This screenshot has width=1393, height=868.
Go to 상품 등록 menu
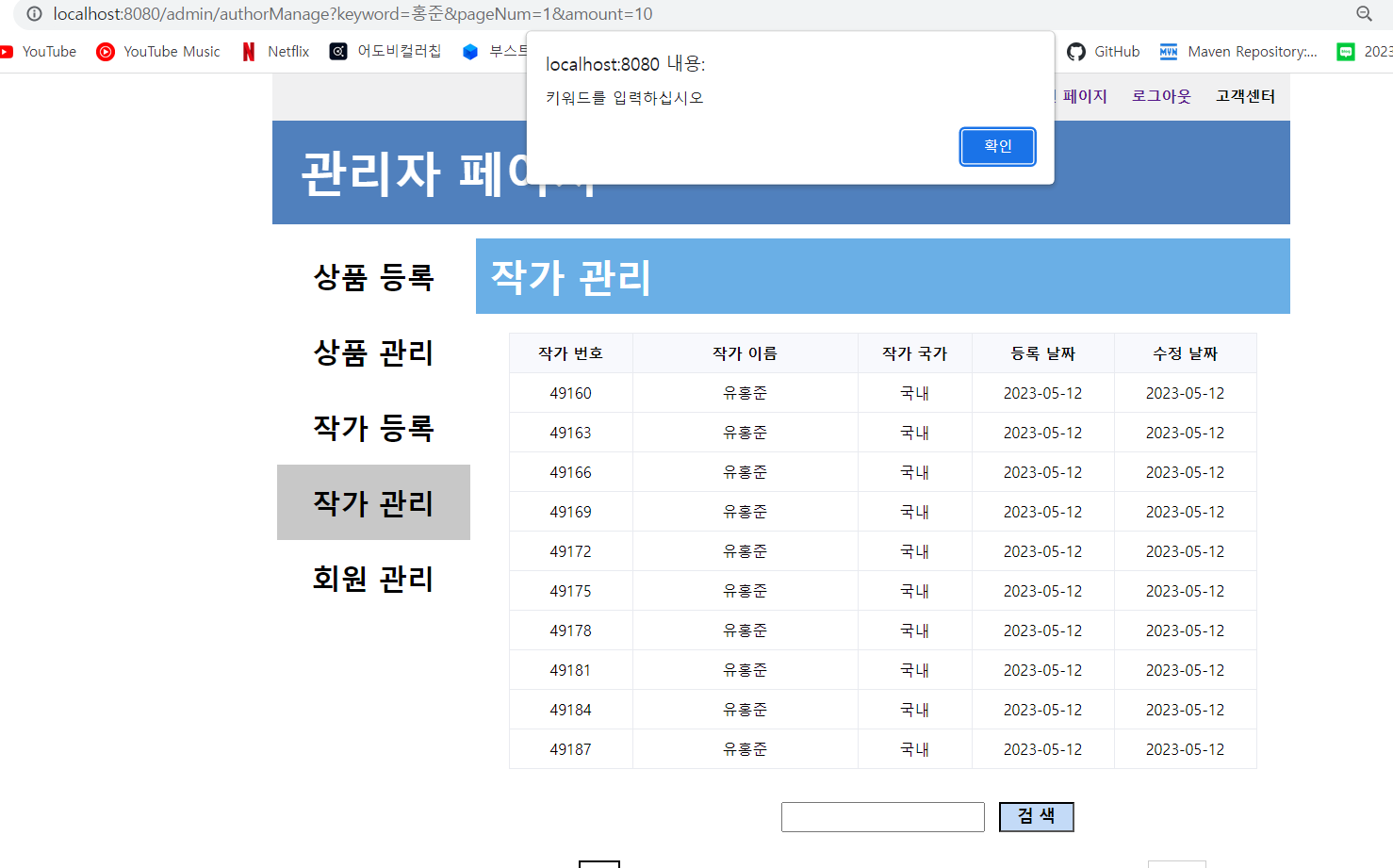(373, 277)
